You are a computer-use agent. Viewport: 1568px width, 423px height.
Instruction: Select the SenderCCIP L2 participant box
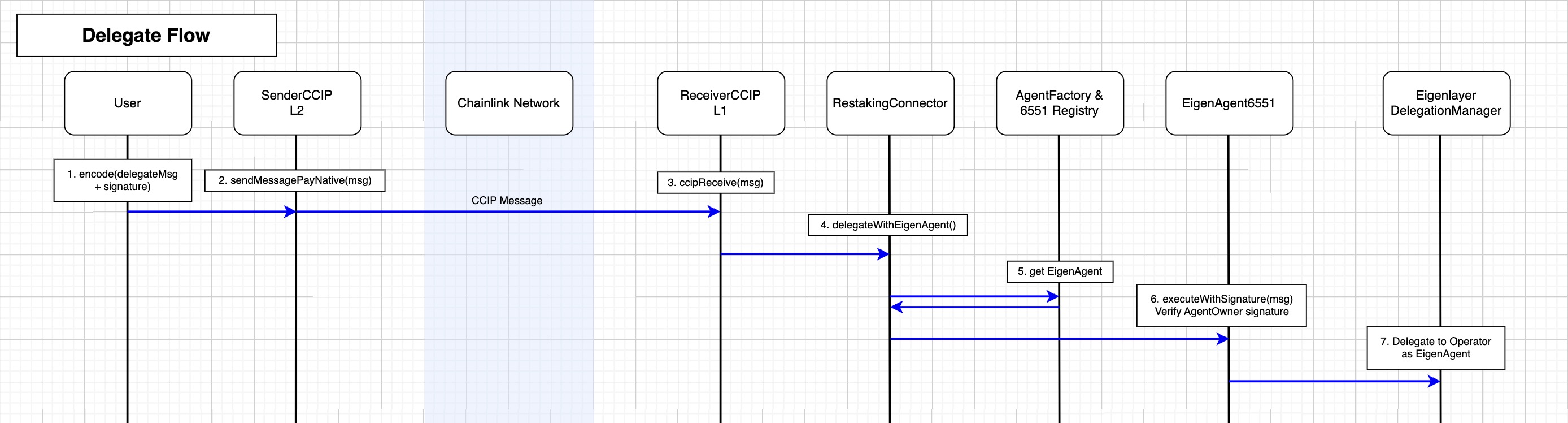tap(297, 103)
